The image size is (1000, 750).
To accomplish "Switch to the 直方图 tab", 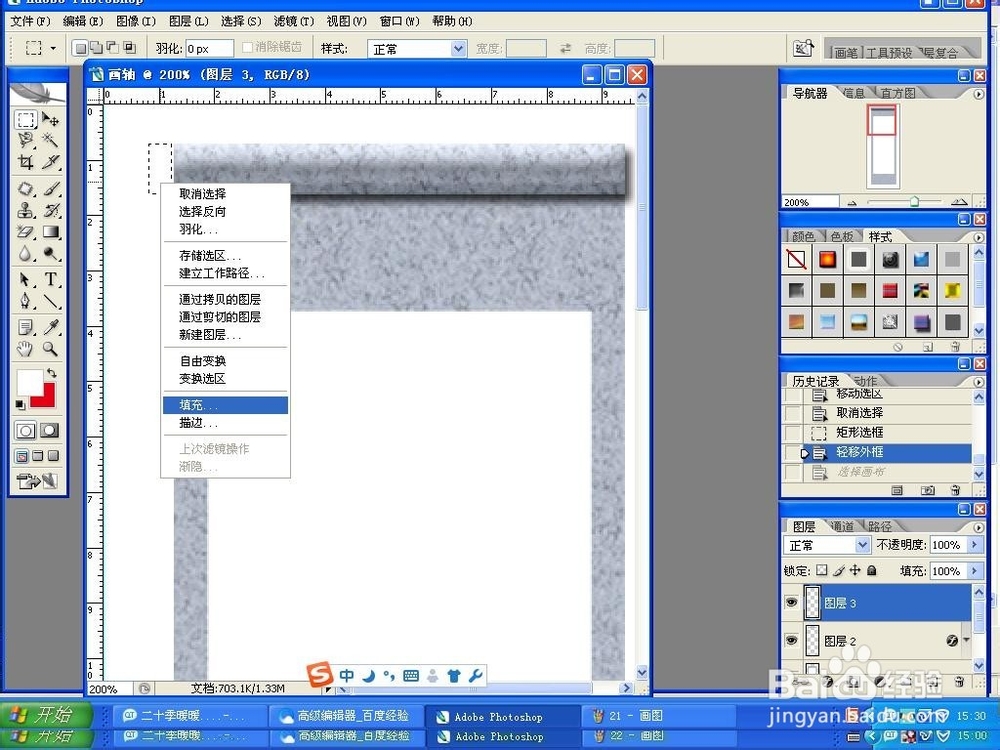I will (898, 93).
